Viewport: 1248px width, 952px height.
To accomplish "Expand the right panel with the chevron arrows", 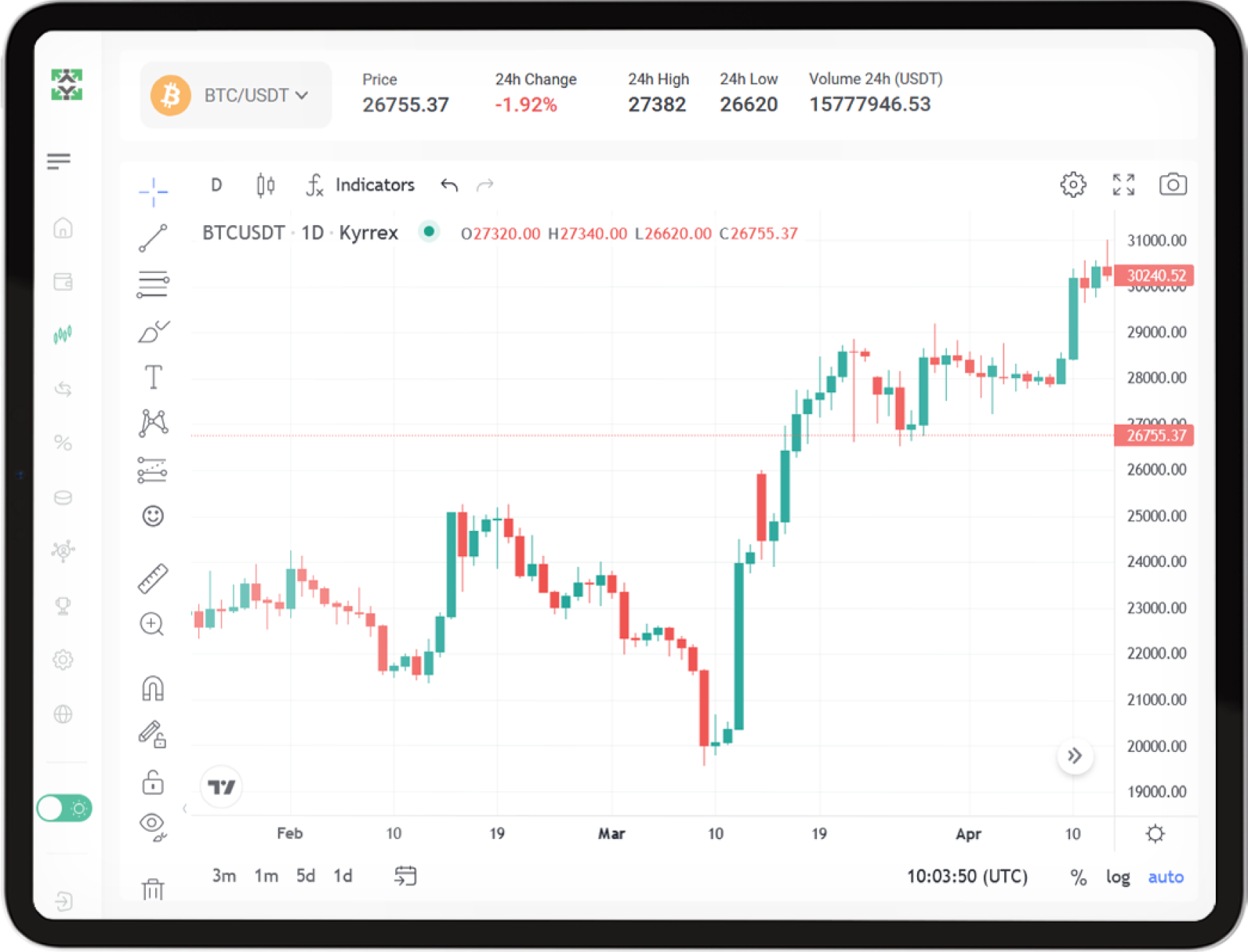I will click(x=1075, y=756).
